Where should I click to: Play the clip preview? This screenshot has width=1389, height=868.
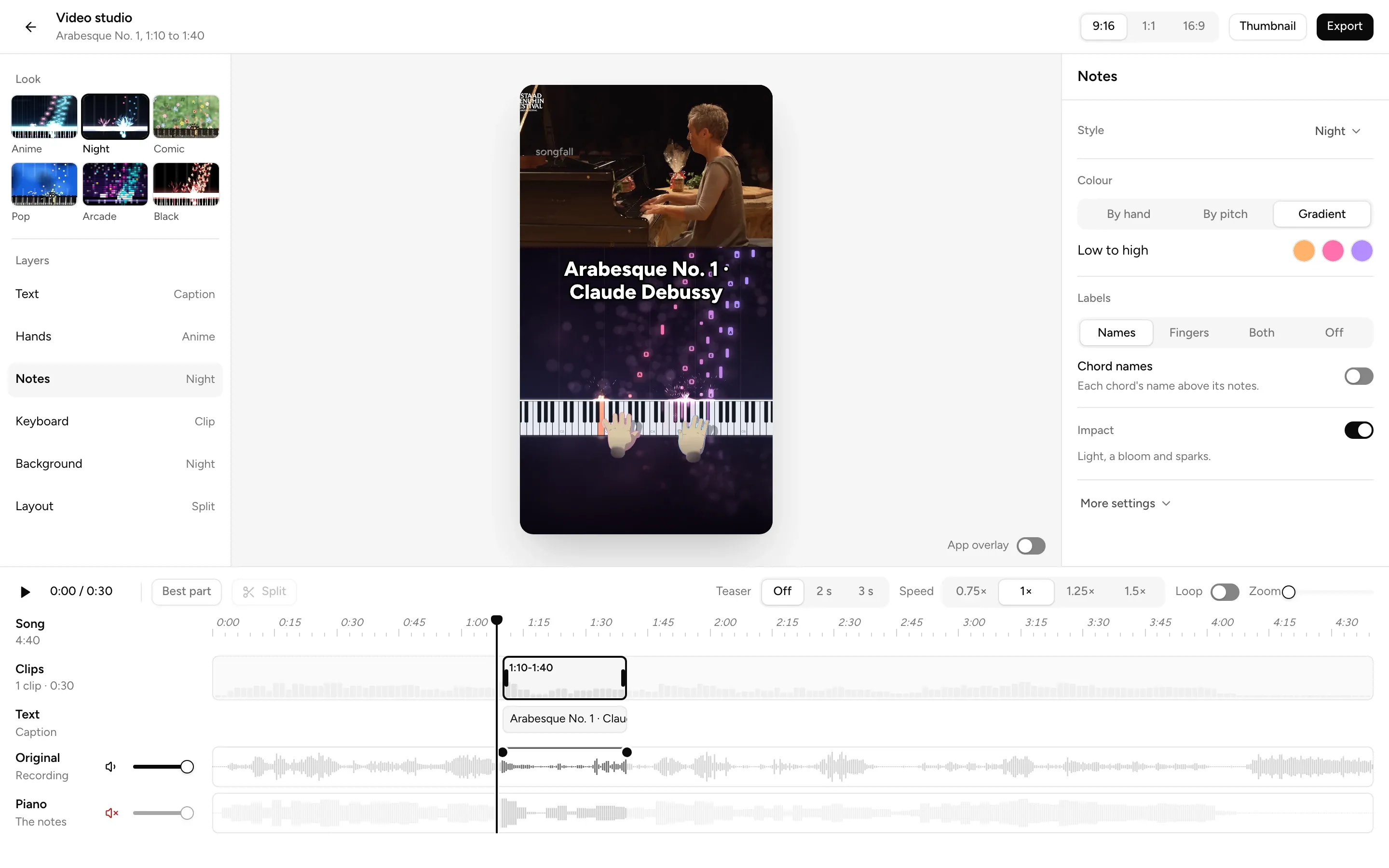[25, 591]
